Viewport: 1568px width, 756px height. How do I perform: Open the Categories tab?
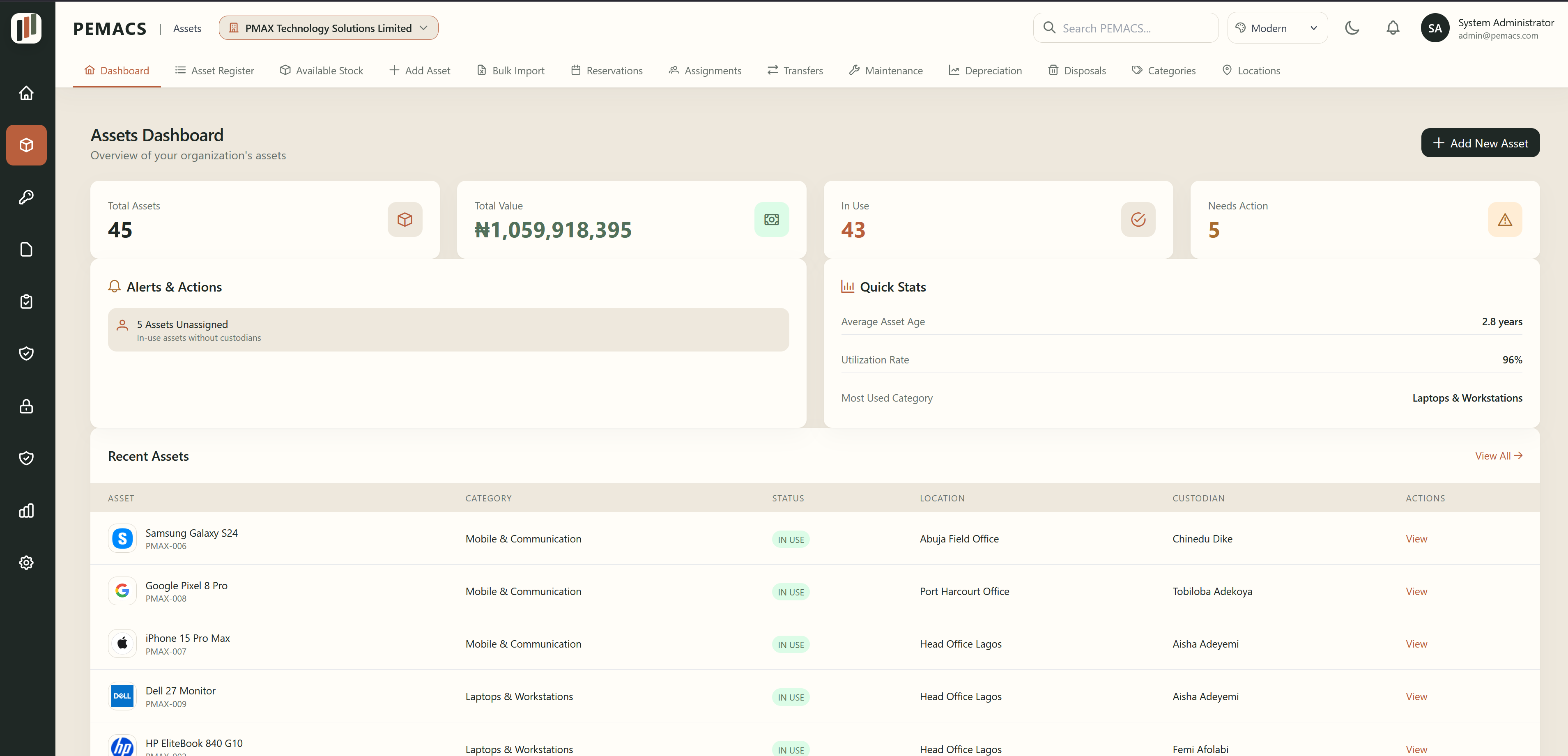click(1164, 71)
